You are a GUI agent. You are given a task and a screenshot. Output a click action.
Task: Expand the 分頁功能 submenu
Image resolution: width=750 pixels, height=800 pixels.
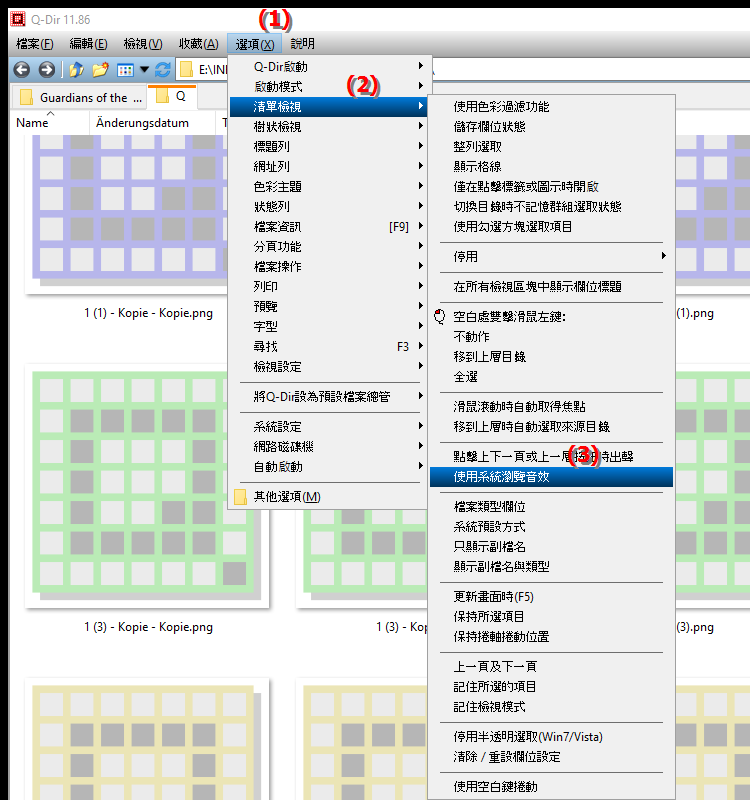328,246
